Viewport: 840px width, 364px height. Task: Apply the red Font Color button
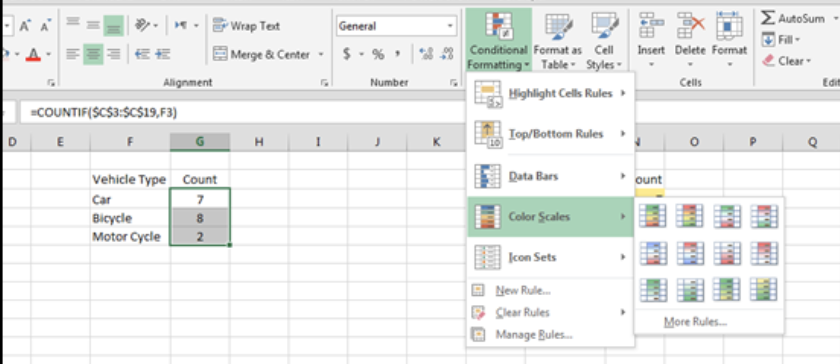tap(33, 54)
